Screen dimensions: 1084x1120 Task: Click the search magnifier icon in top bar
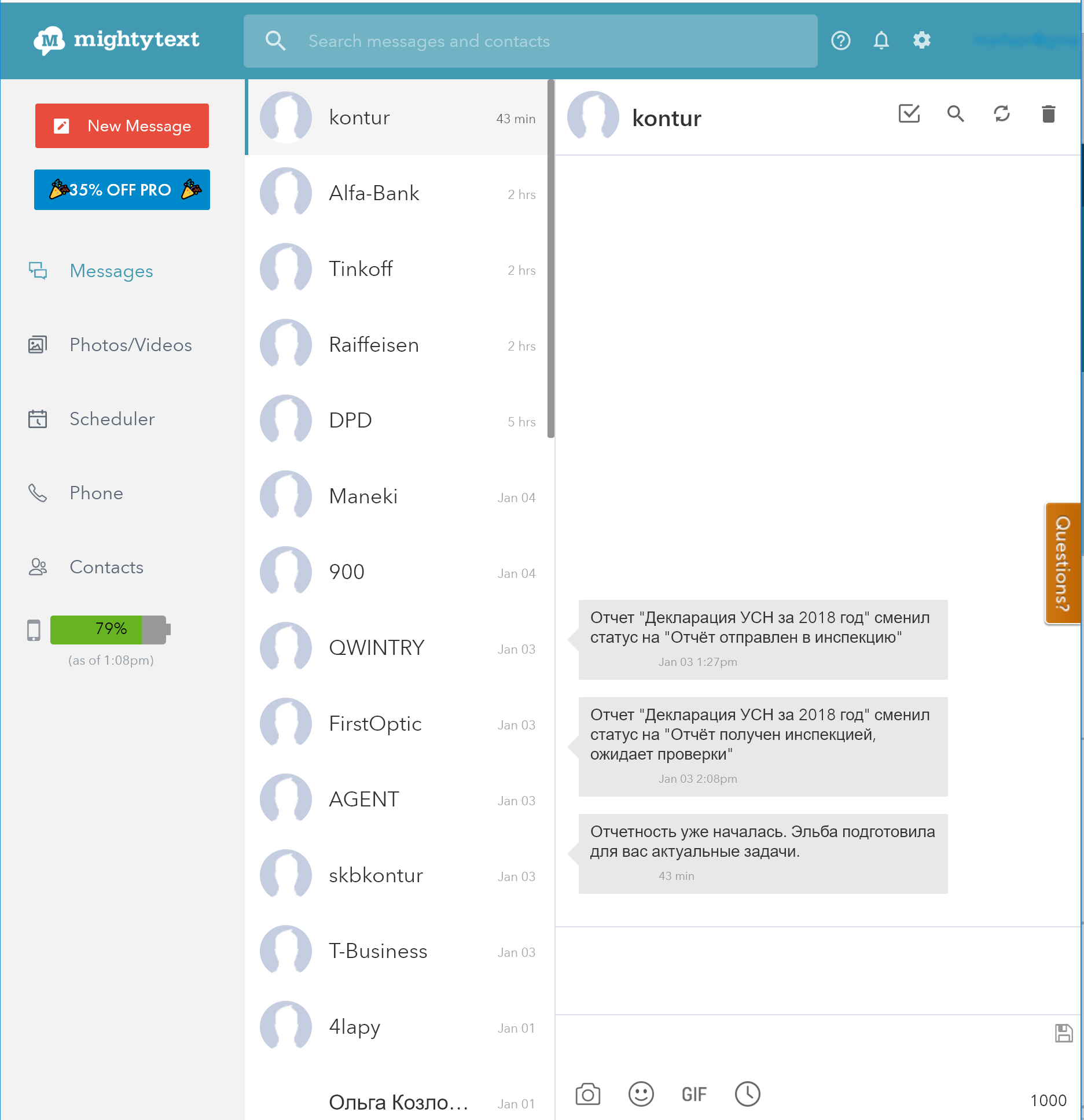click(x=275, y=41)
